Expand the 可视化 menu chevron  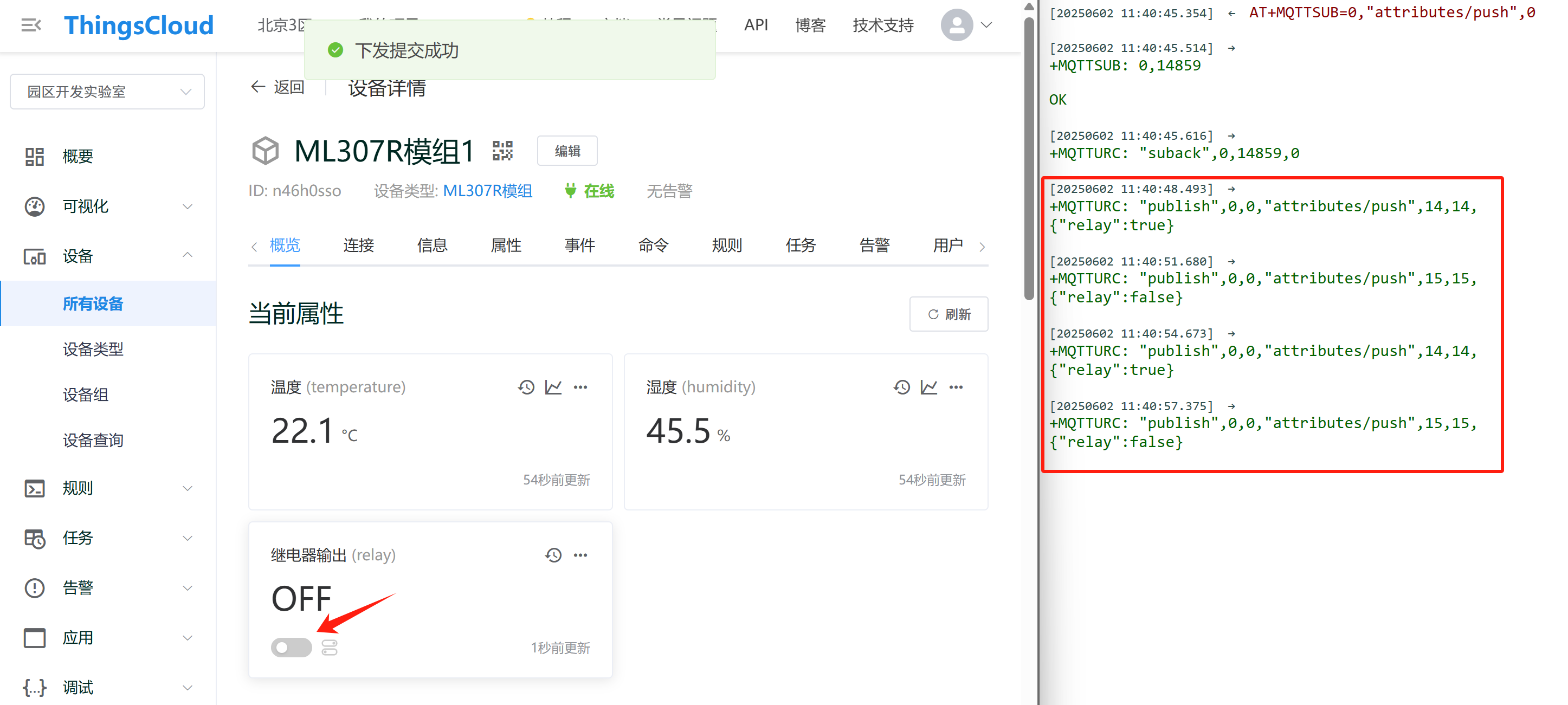pyautogui.click(x=188, y=206)
